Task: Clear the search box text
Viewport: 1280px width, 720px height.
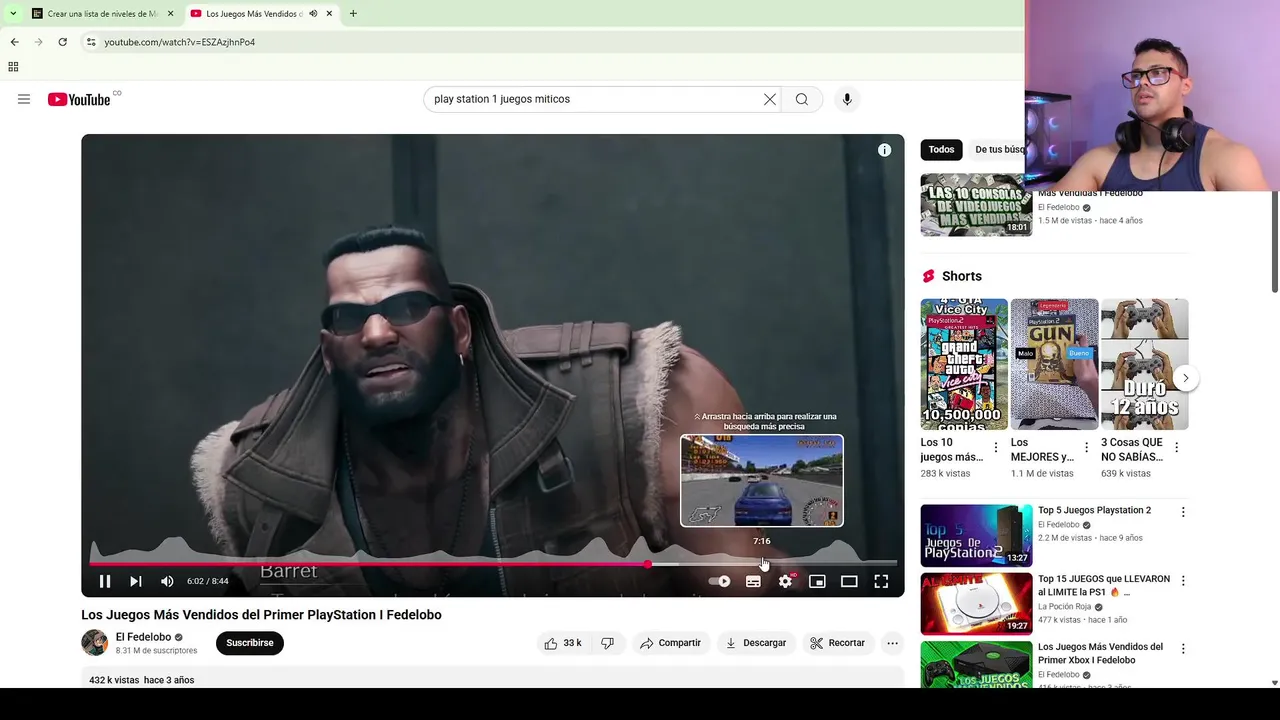Action: click(x=769, y=99)
